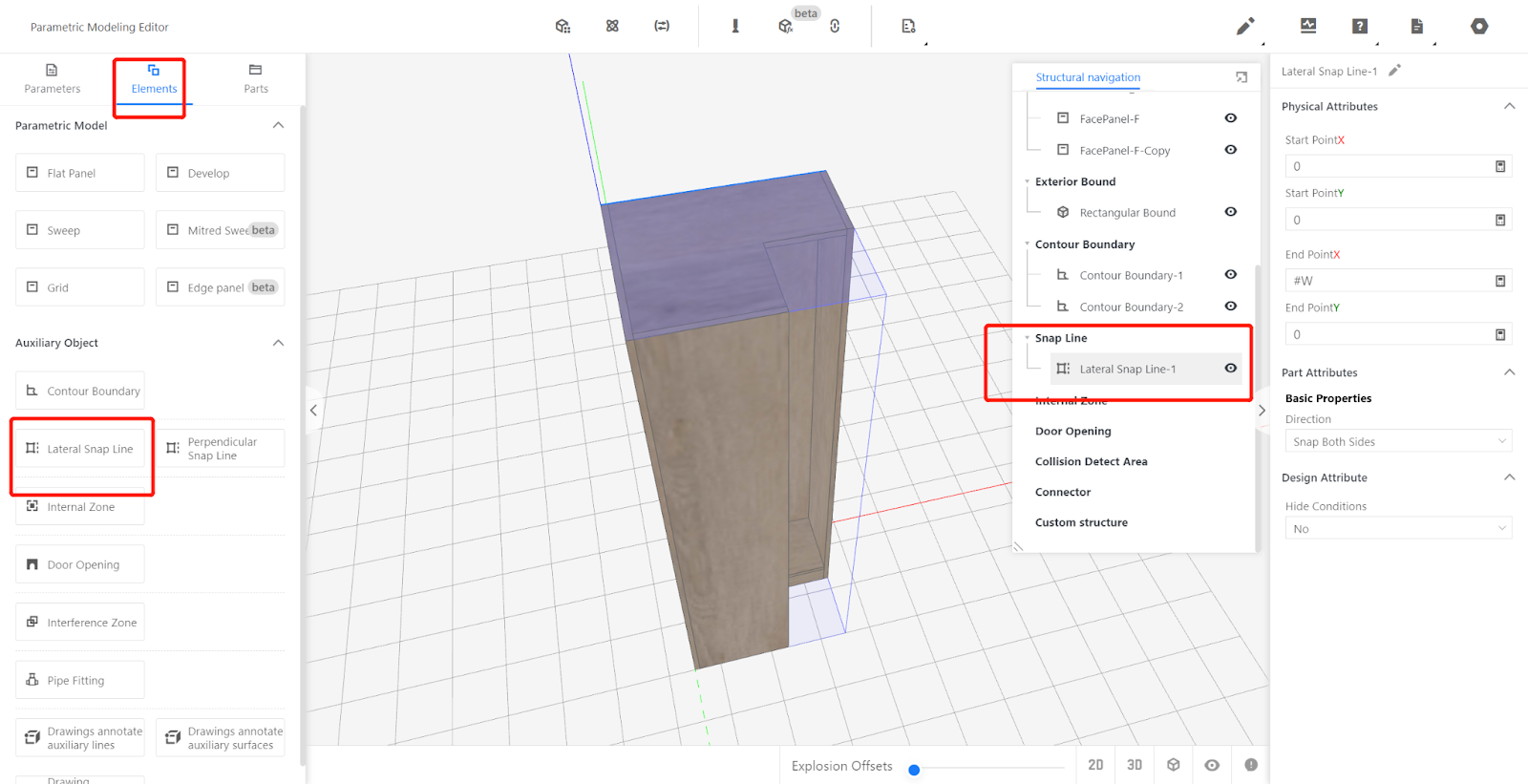Open the Direction dropdown showing Snap Both Sides
The width and height of the screenshot is (1528, 784).
tap(1397, 442)
